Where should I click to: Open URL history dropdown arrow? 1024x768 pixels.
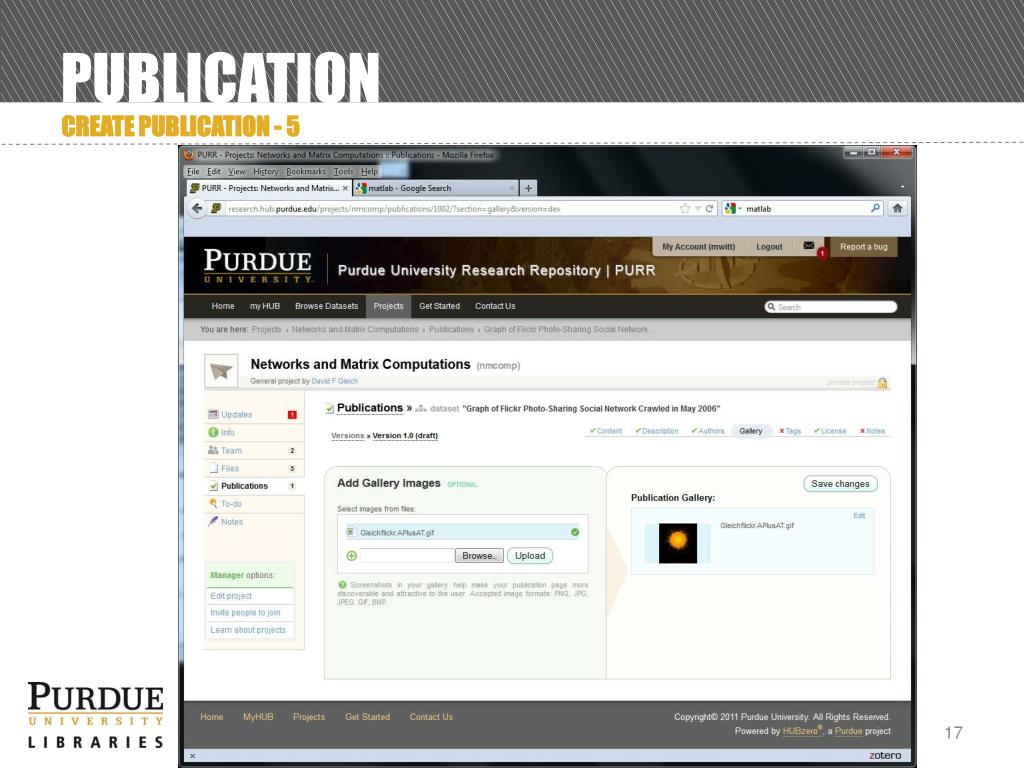click(x=697, y=208)
